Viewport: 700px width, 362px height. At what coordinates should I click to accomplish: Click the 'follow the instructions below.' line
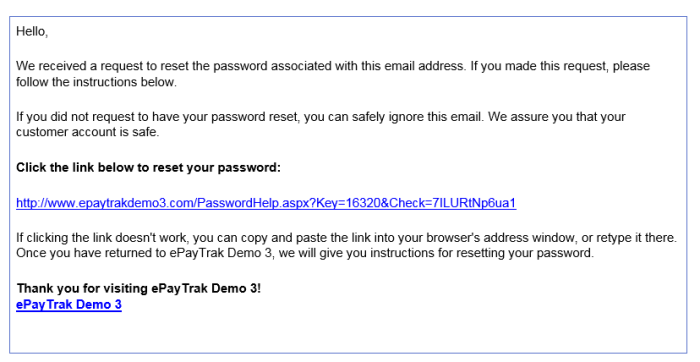pyautogui.click(x=96, y=82)
